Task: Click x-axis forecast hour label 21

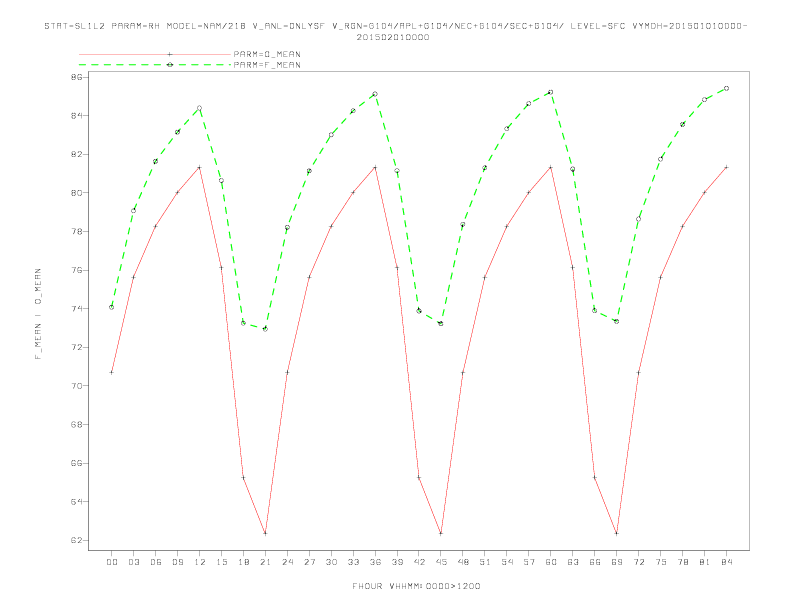Action: coord(265,562)
